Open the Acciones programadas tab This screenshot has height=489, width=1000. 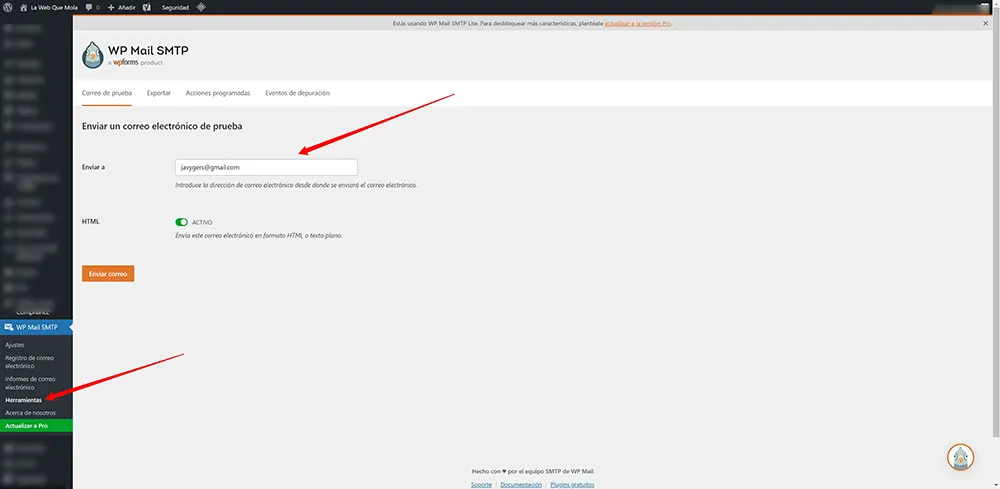click(218, 93)
